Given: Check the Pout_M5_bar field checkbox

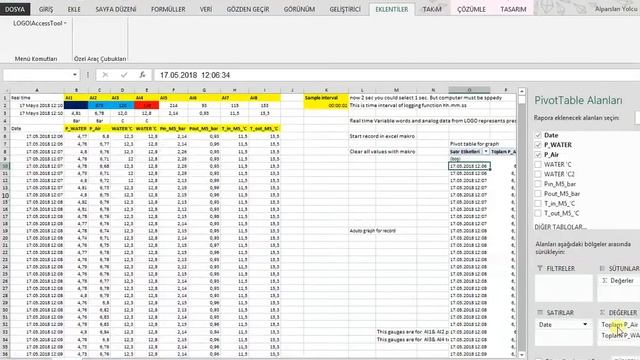Looking at the screenshot, I should click(538, 193).
